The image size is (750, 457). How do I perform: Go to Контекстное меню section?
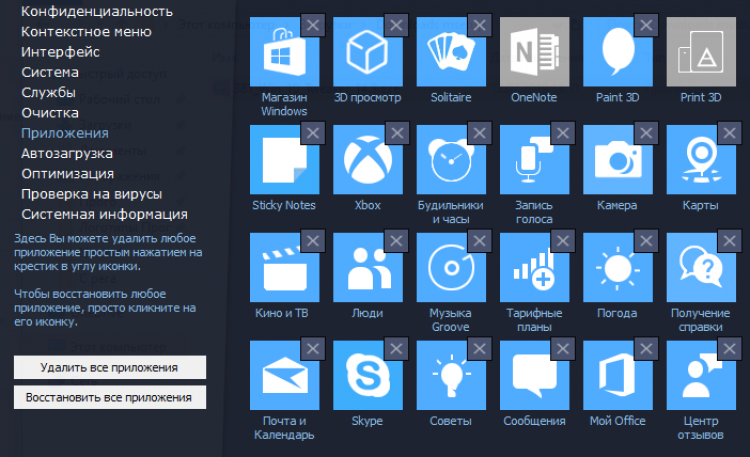[x=86, y=32]
